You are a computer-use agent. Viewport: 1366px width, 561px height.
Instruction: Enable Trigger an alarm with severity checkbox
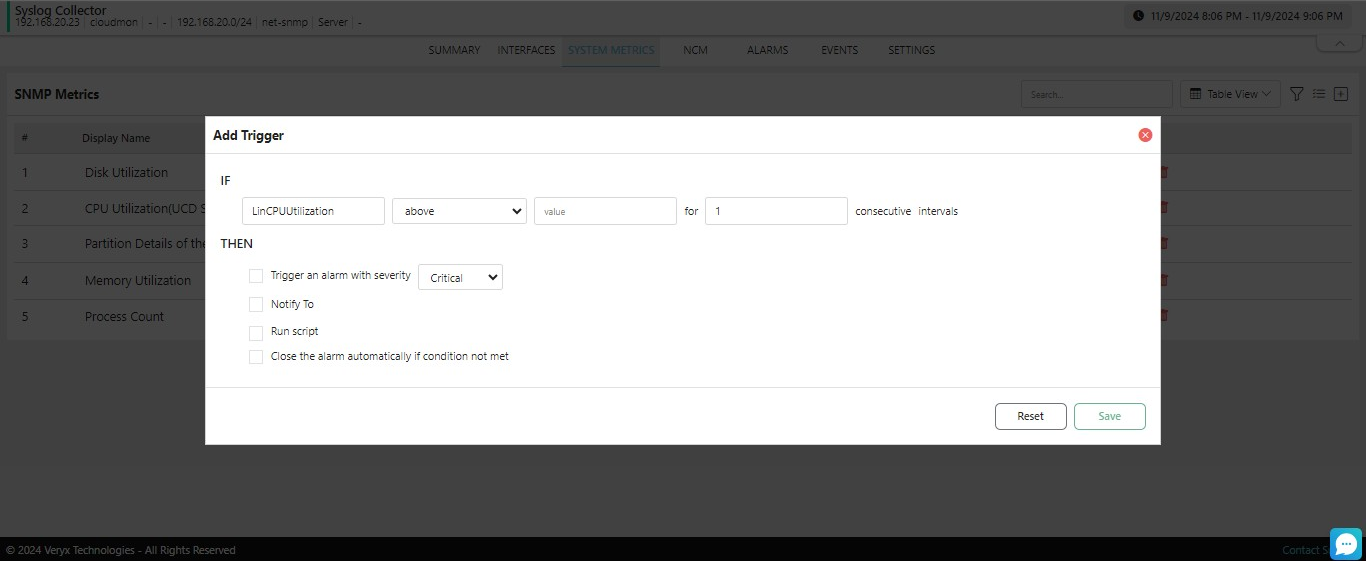256,276
